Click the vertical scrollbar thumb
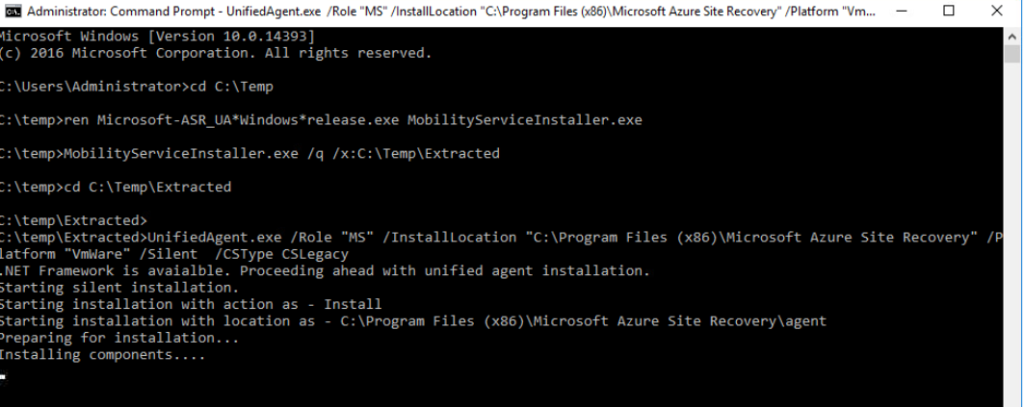This screenshot has height=407, width=1024. pos(1012,54)
